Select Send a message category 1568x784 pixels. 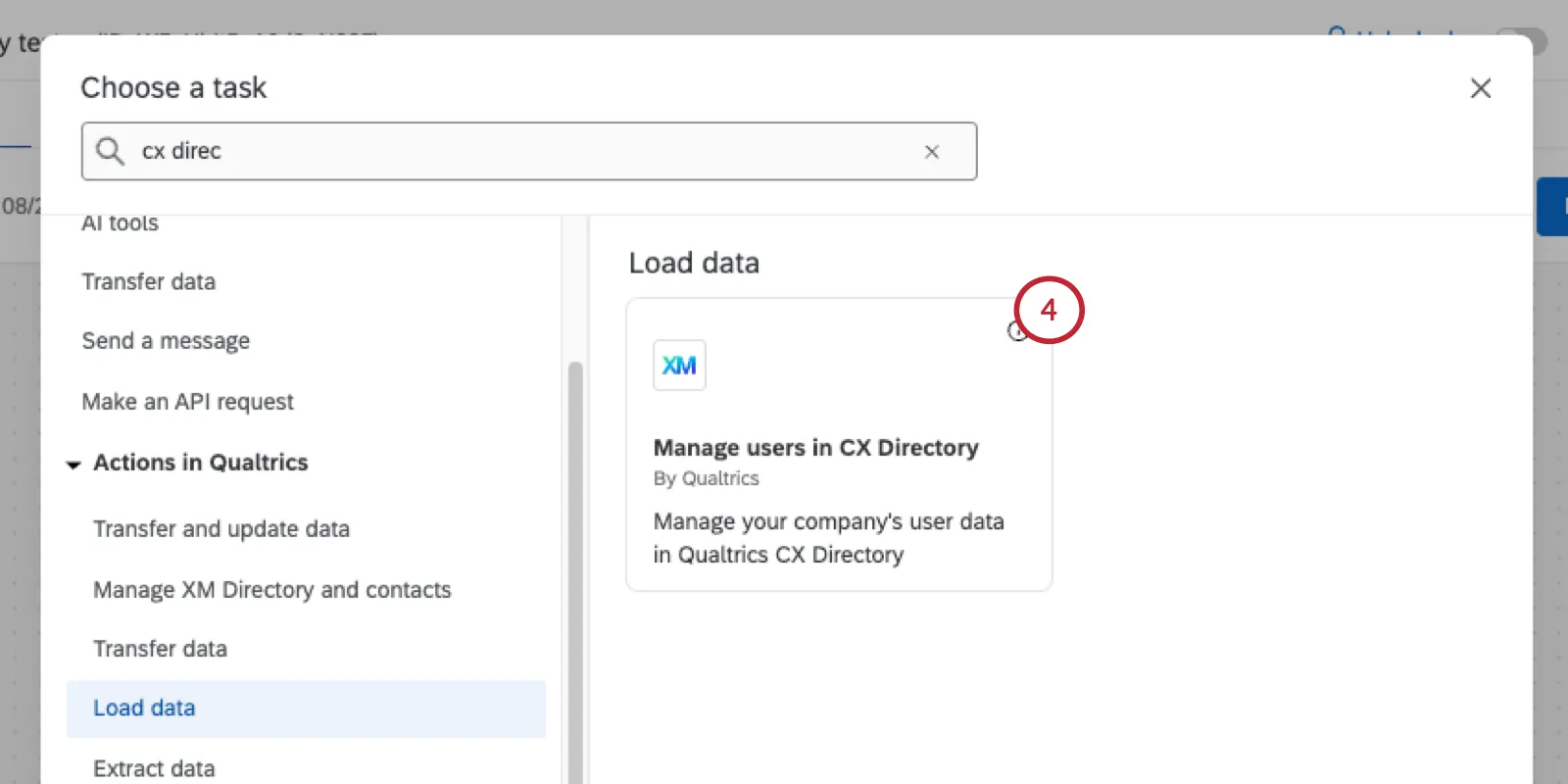pyautogui.click(x=166, y=341)
